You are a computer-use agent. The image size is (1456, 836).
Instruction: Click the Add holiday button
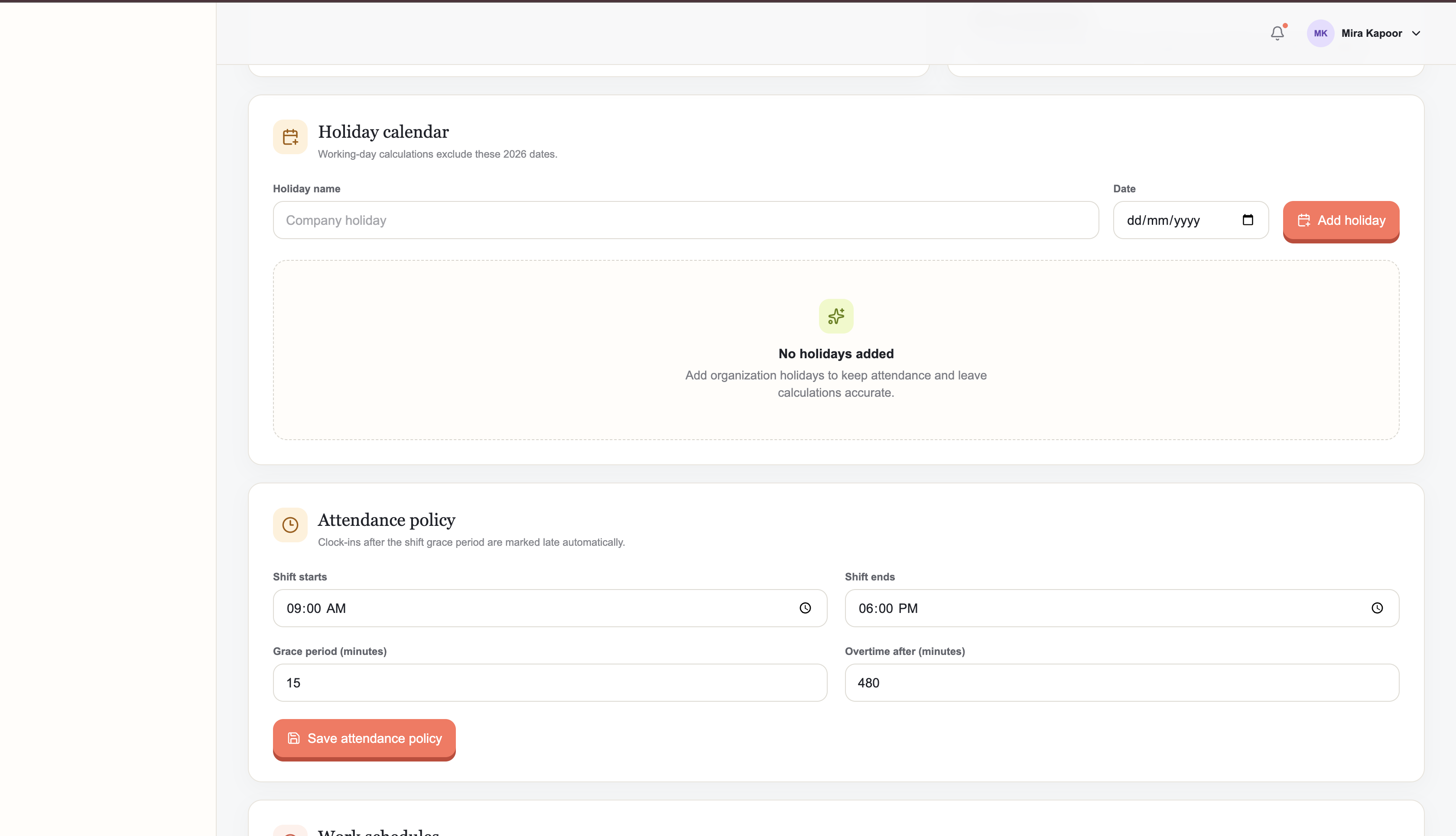pos(1341,221)
